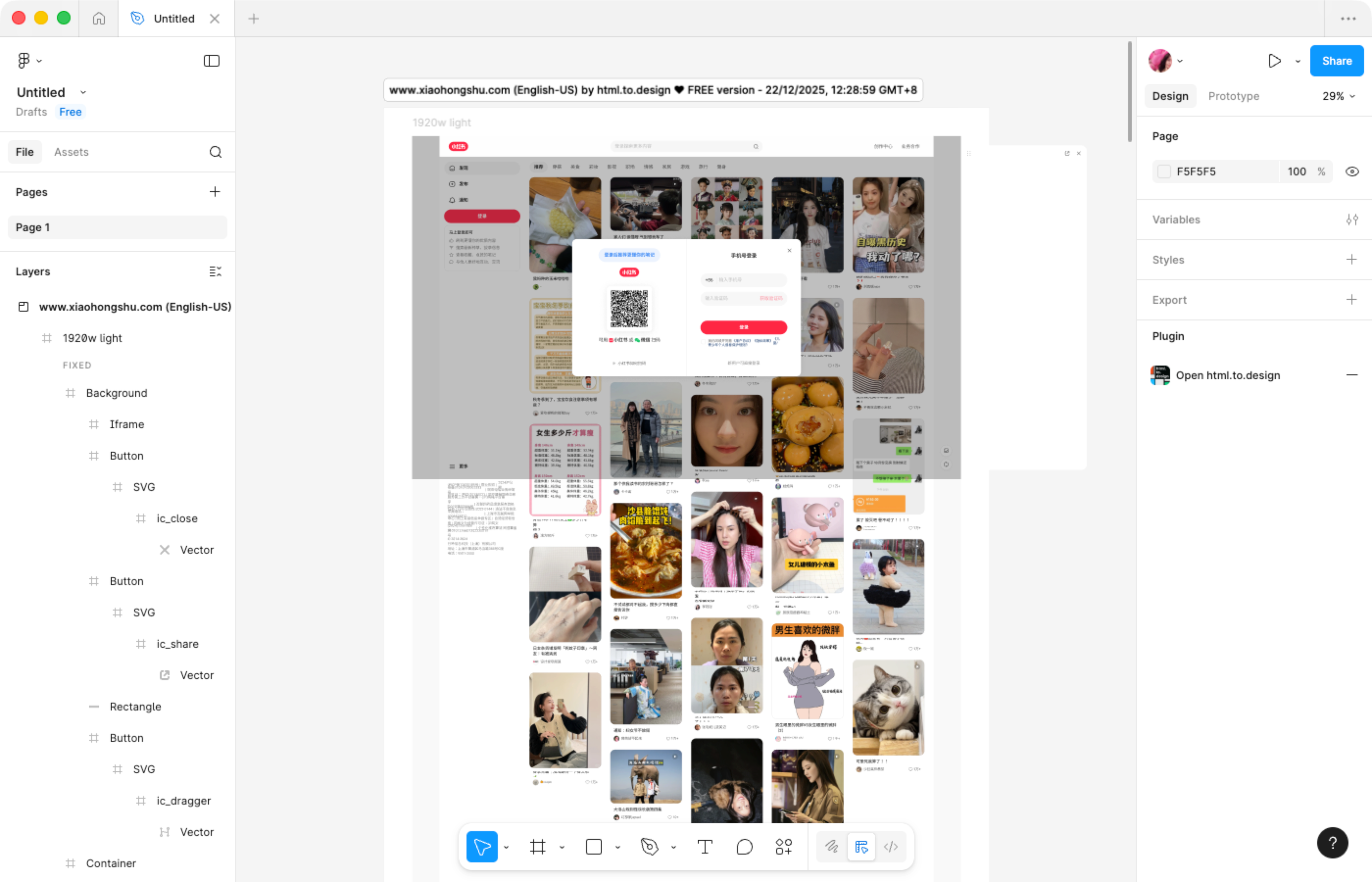
Task: Search layers with magnifier icon
Action: pos(215,152)
